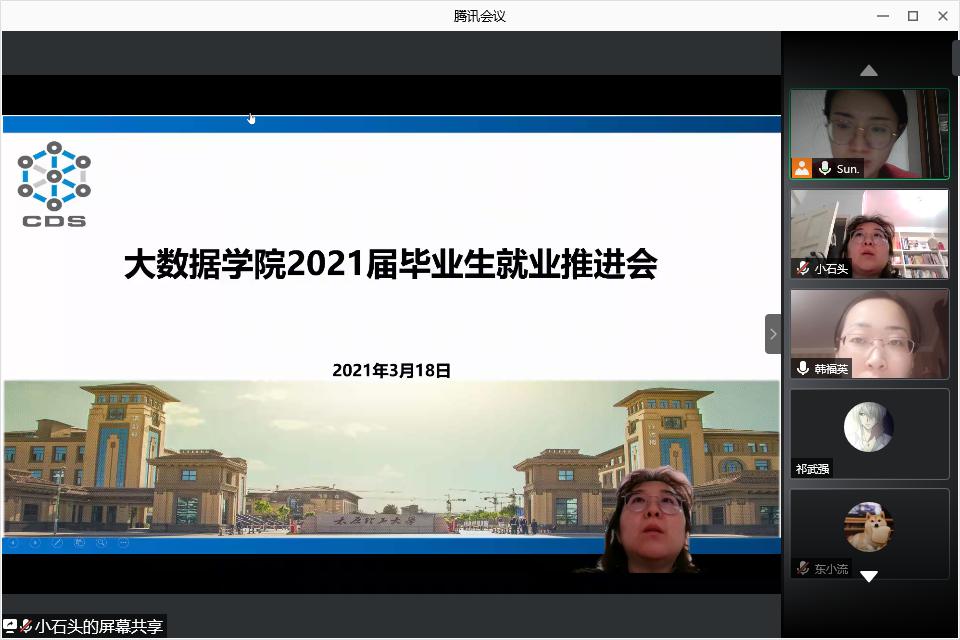Click the CDS logo on the slide

[x=53, y=184]
